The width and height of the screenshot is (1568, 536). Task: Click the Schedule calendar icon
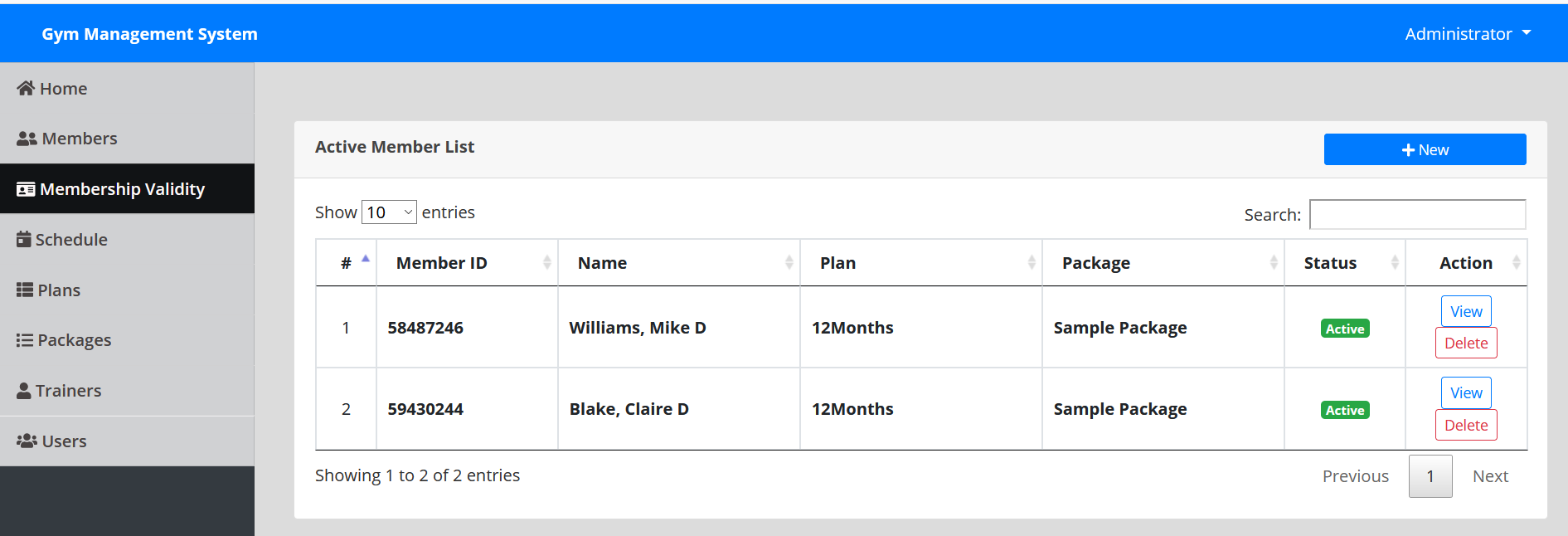point(23,239)
